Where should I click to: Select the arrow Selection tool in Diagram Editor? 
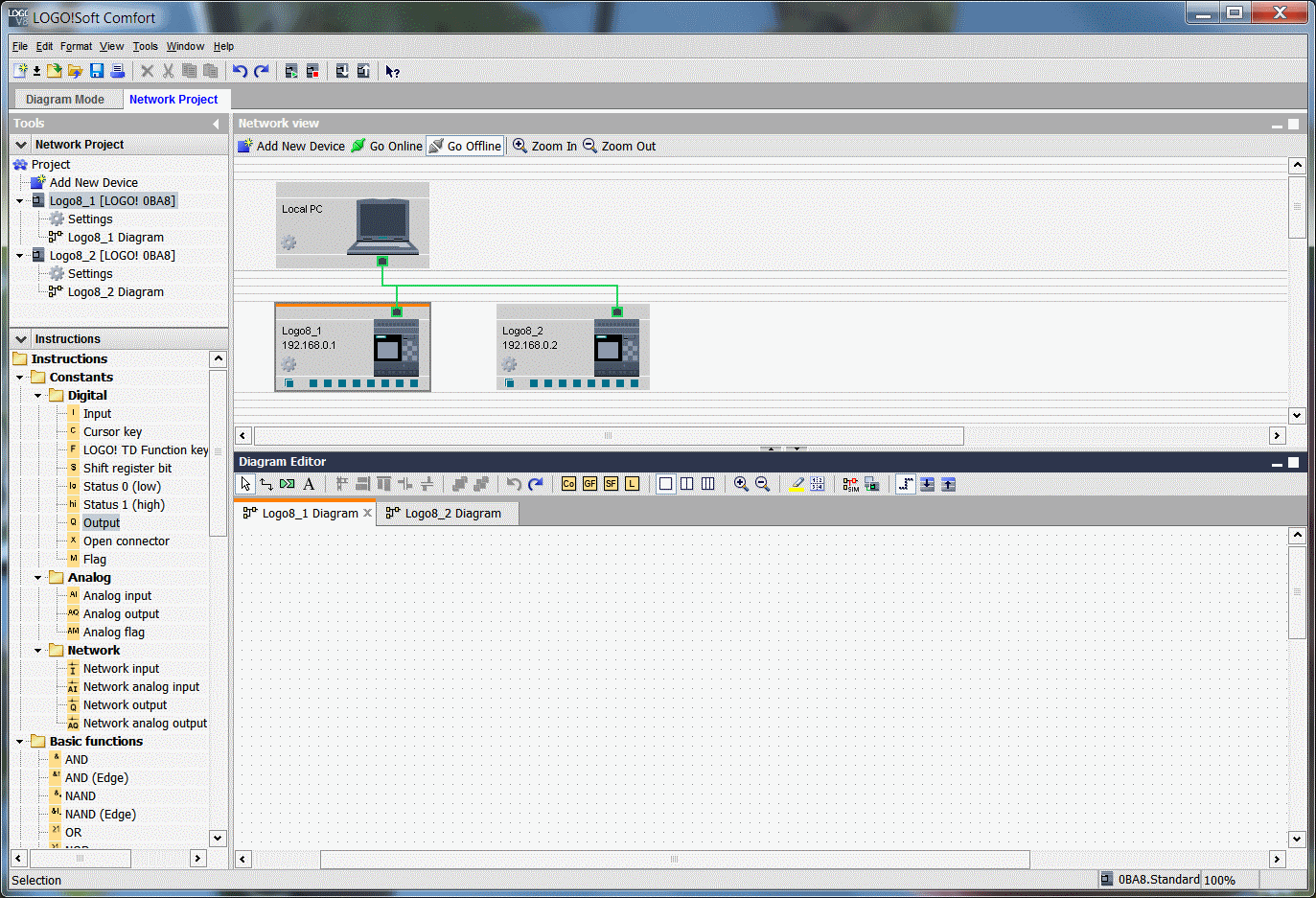tap(246, 484)
